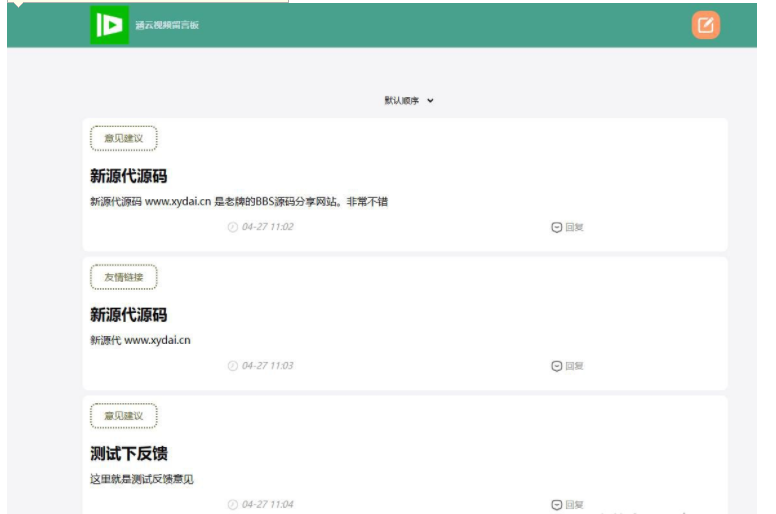Click the post body text 新源代 www.xydai.cn
This screenshot has height=514, width=776.
pyautogui.click(x=140, y=340)
